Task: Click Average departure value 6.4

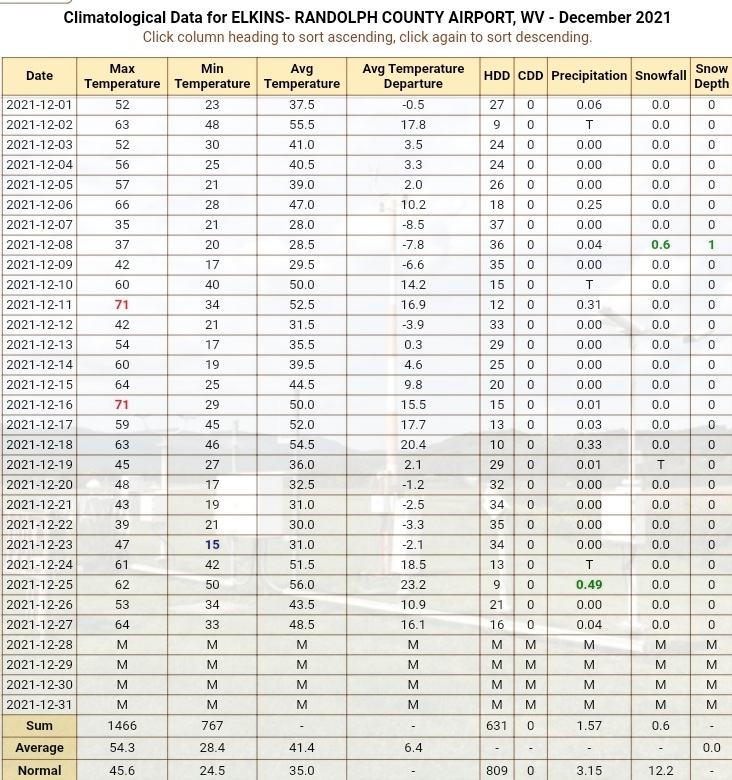Action: pyautogui.click(x=413, y=748)
